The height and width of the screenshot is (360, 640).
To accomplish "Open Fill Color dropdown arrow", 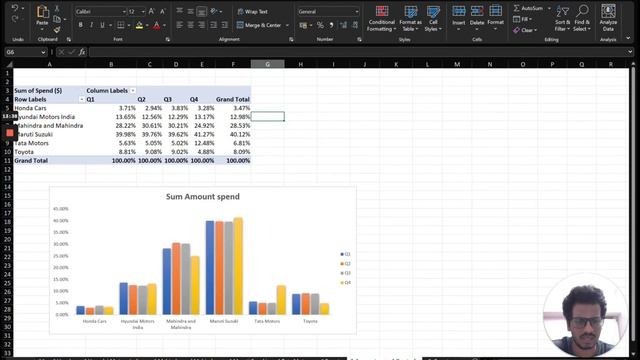I will (147, 26).
